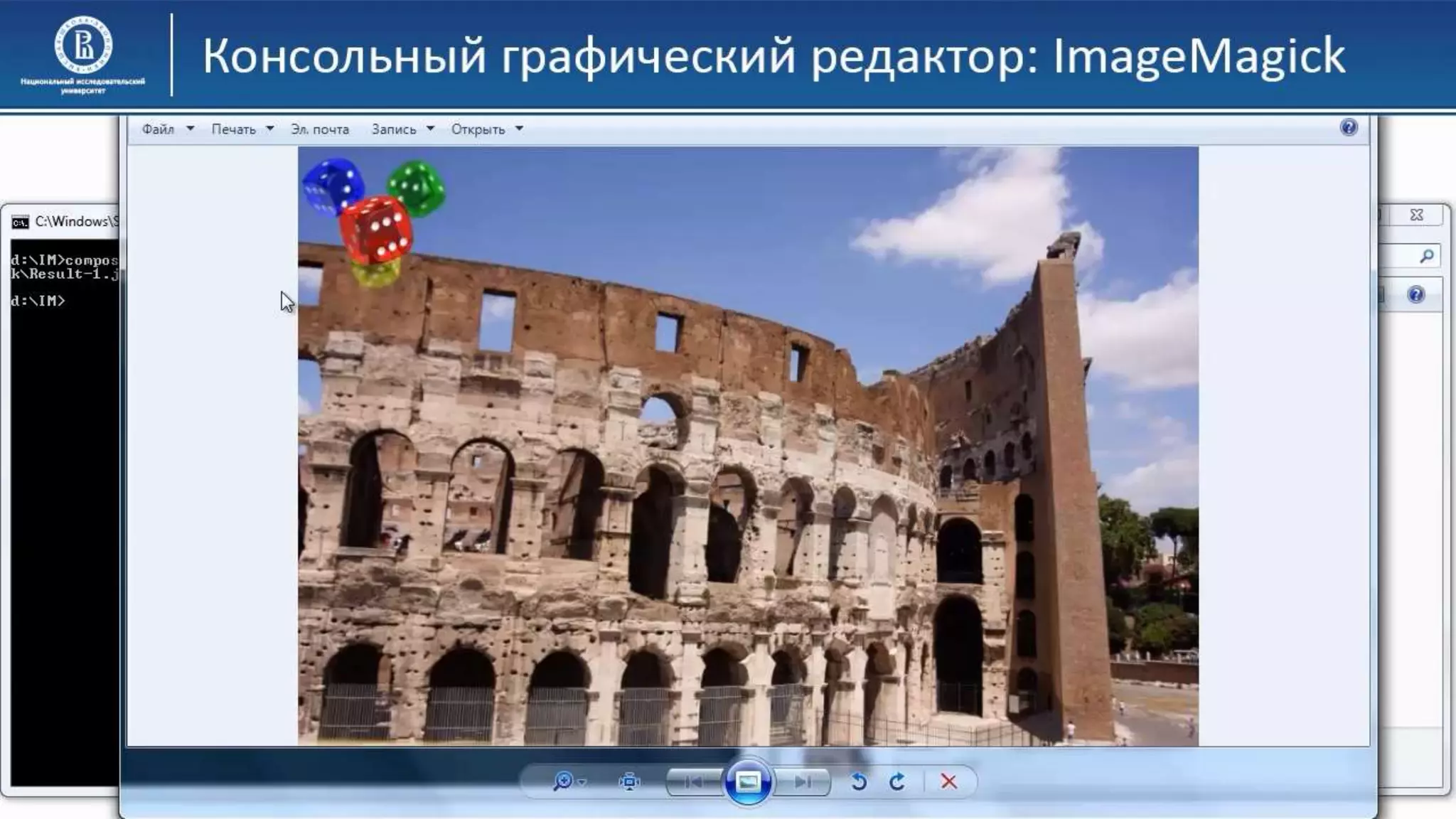1456x819 pixels.
Task: Click the actual size fit button
Action: tap(629, 782)
